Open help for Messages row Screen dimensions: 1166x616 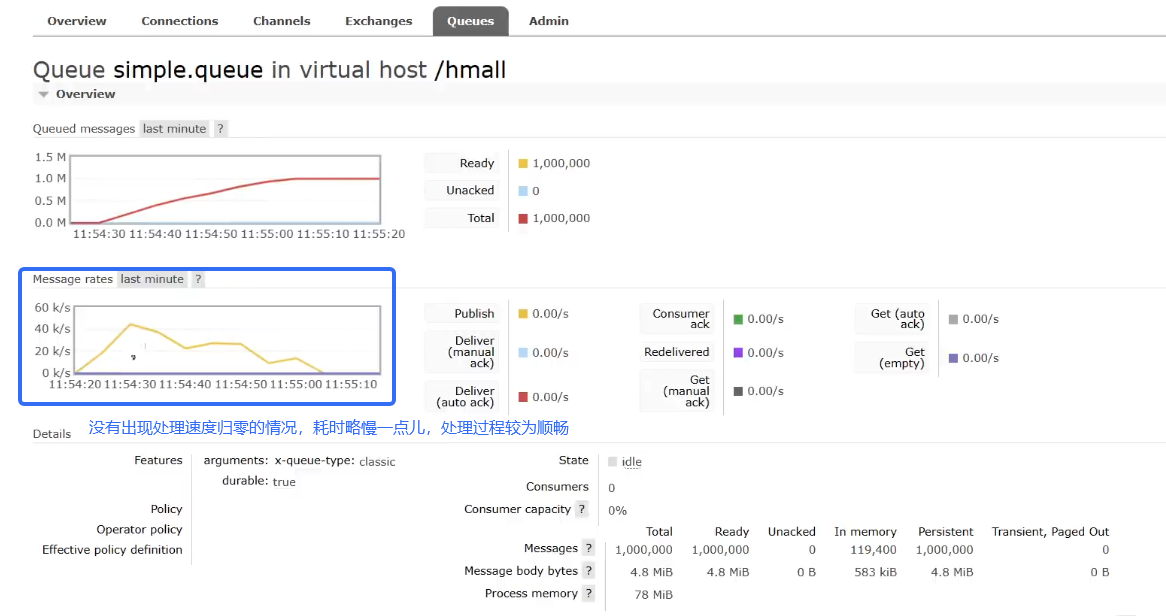tap(589, 548)
